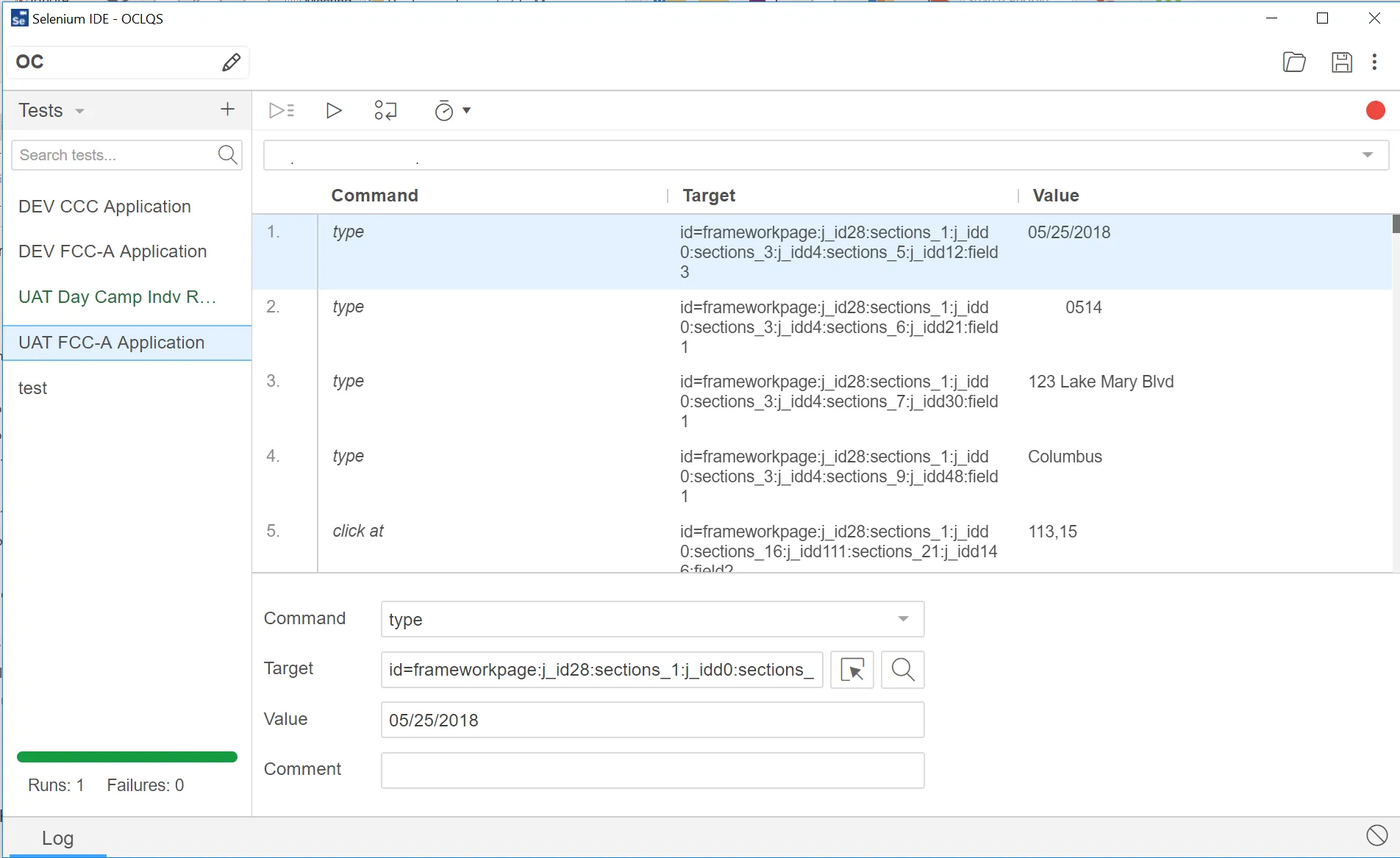This screenshot has height=858, width=1400.
Task: Expand the Tests view dropdown
Action: 79,111
